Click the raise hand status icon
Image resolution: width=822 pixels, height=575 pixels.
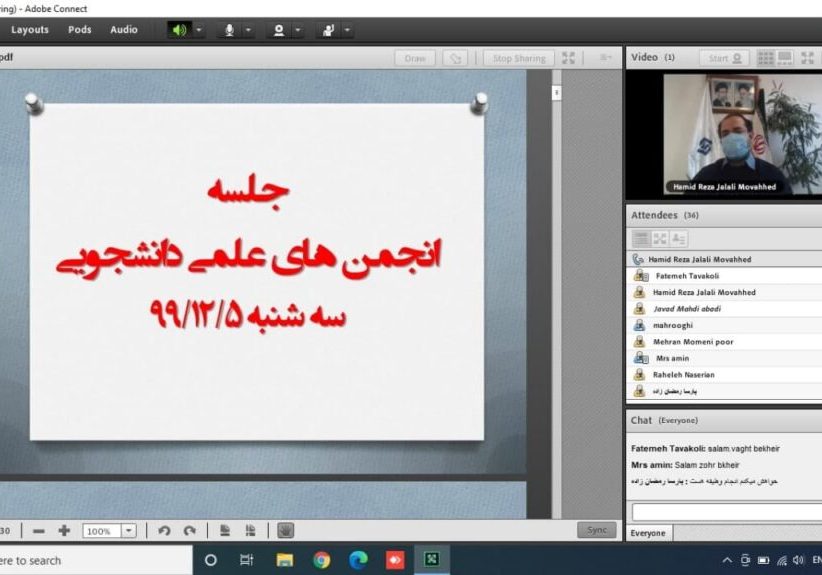coord(327,30)
